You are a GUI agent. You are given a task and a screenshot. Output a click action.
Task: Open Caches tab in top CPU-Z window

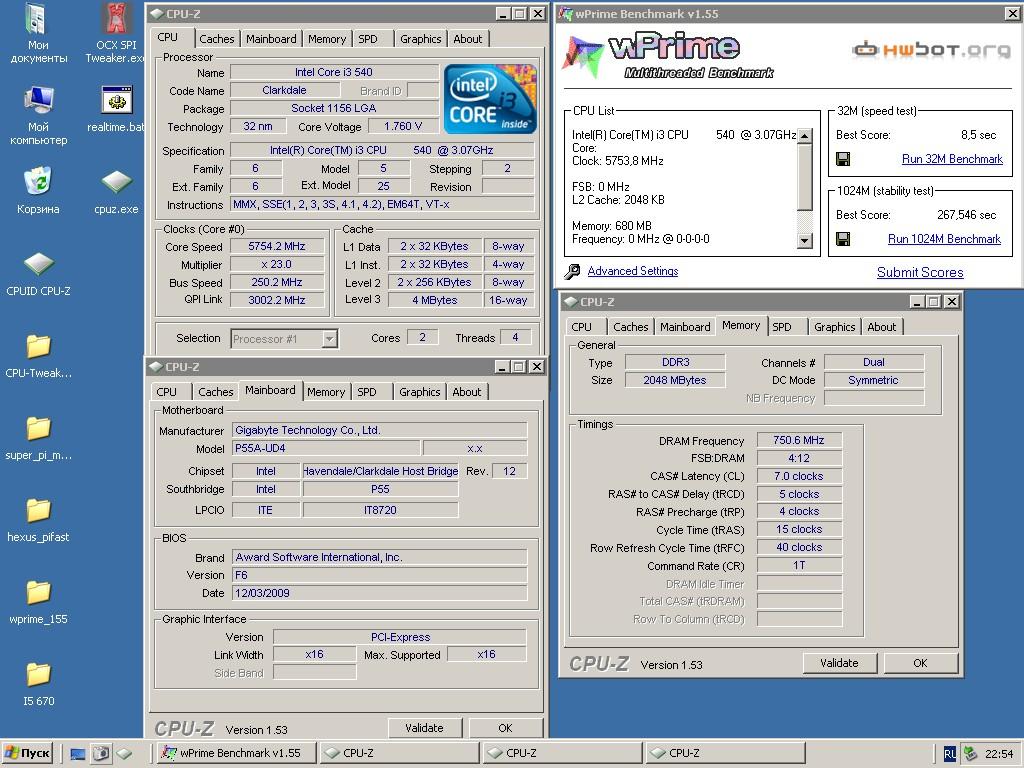point(217,39)
